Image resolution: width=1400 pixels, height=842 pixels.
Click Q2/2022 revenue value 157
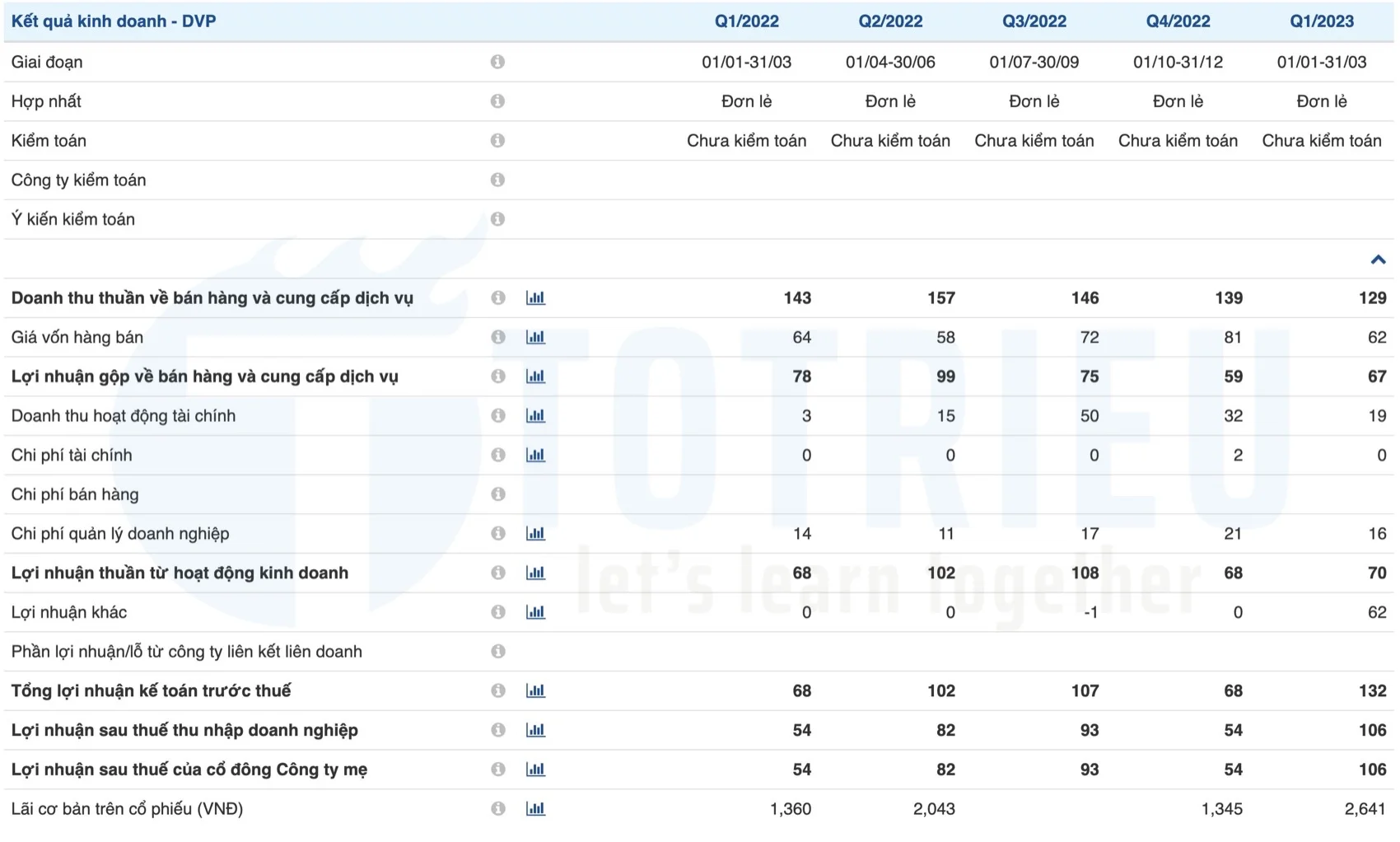click(x=941, y=298)
